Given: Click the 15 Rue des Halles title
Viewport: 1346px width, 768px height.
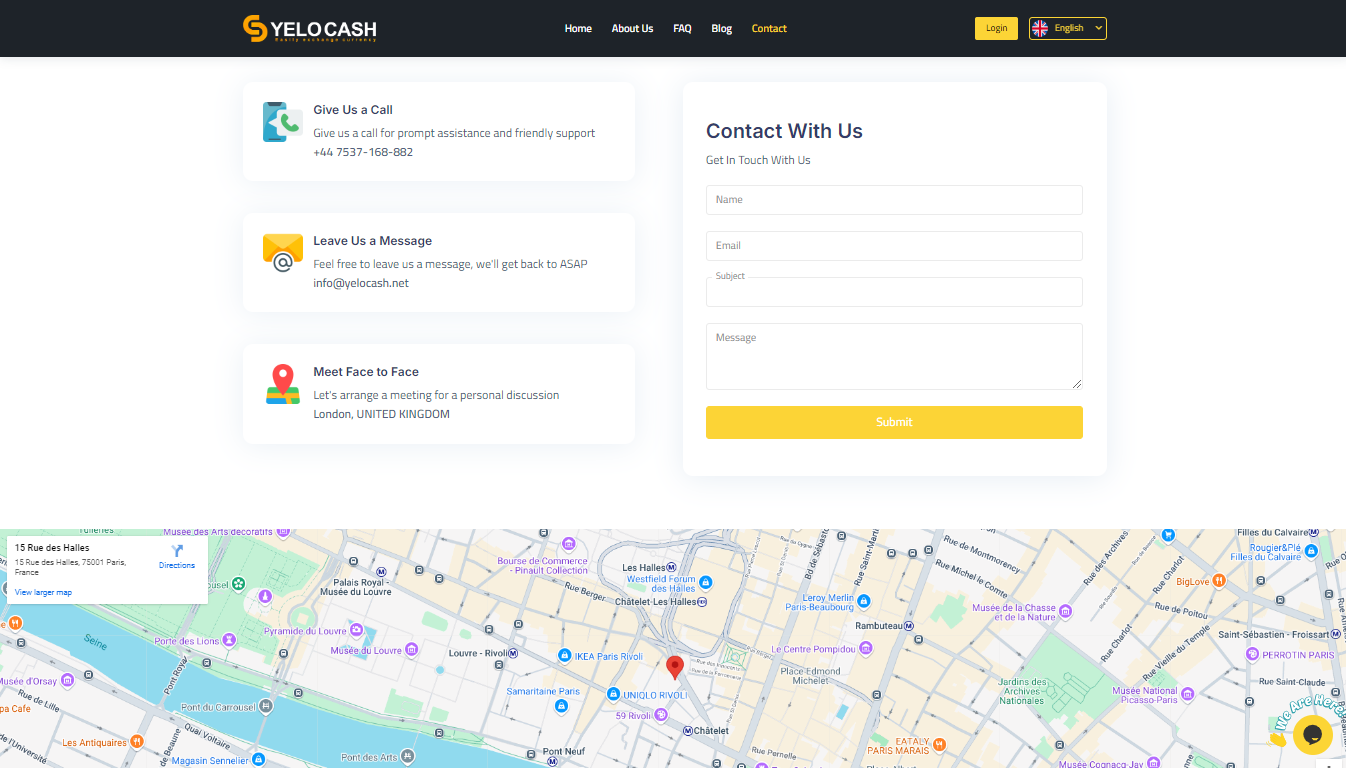Looking at the screenshot, I should coord(52,548).
